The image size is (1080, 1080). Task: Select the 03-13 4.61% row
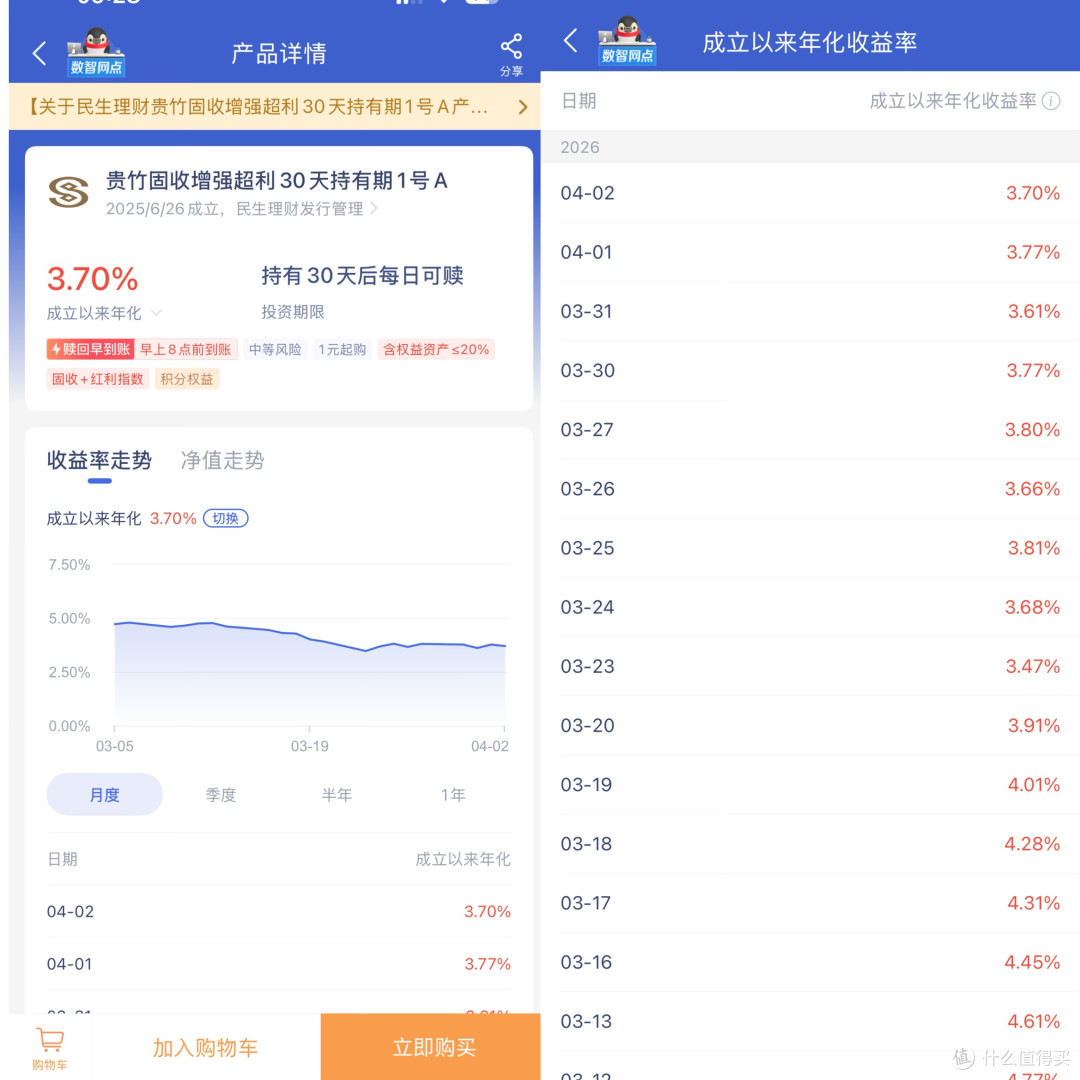(x=810, y=1022)
